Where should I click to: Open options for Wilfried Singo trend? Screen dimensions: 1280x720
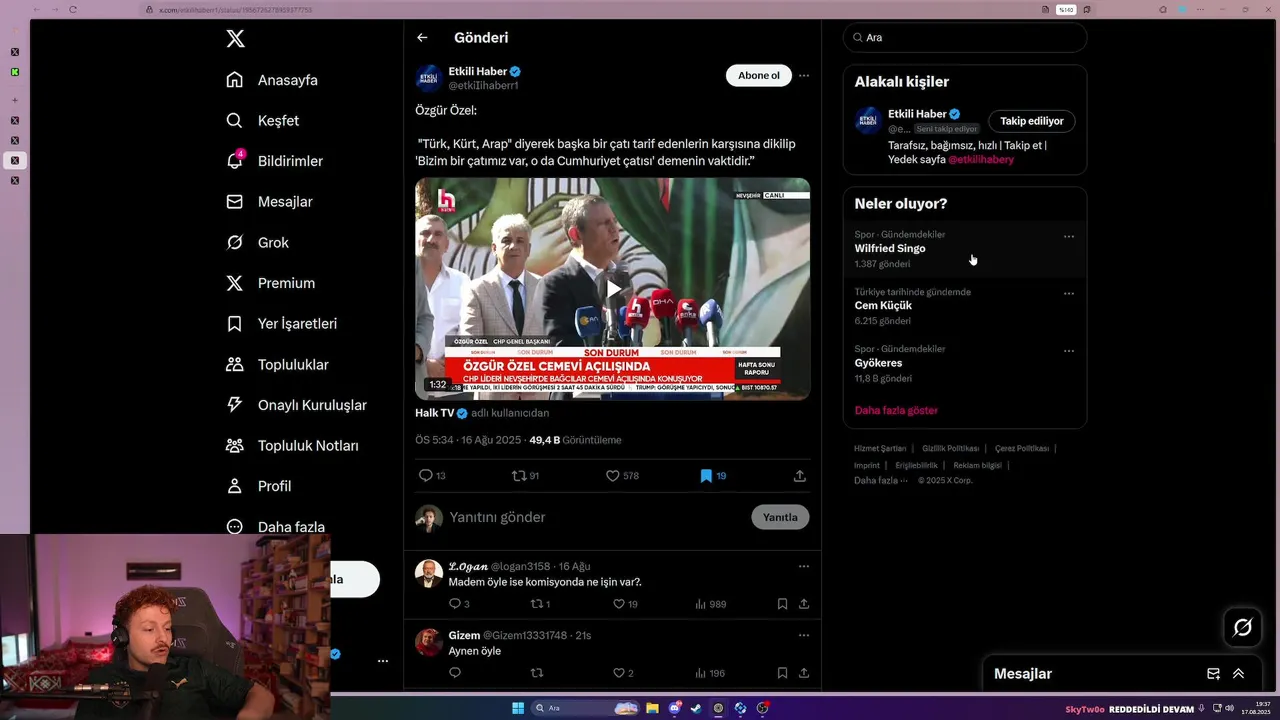(x=1069, y=237)
